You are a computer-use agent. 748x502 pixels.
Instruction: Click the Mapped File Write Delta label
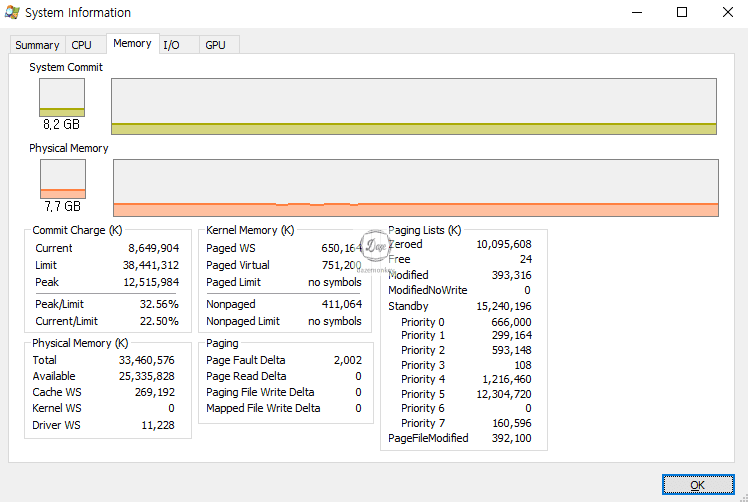263,408
